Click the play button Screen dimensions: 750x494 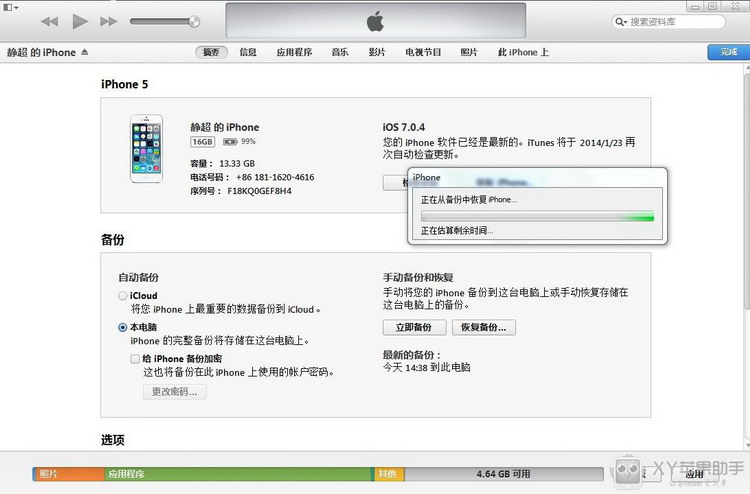79,21
